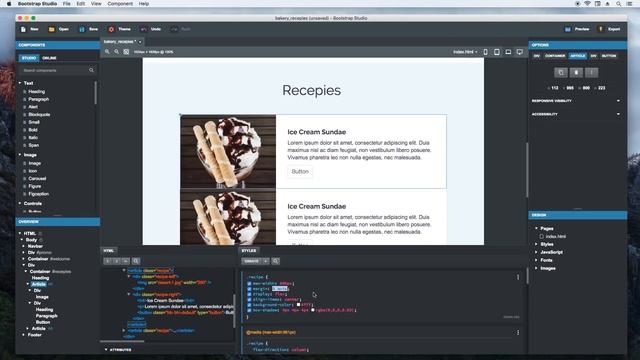Close the bakery_recepies document tab
640x360 pixels.
tap(140, 42)
